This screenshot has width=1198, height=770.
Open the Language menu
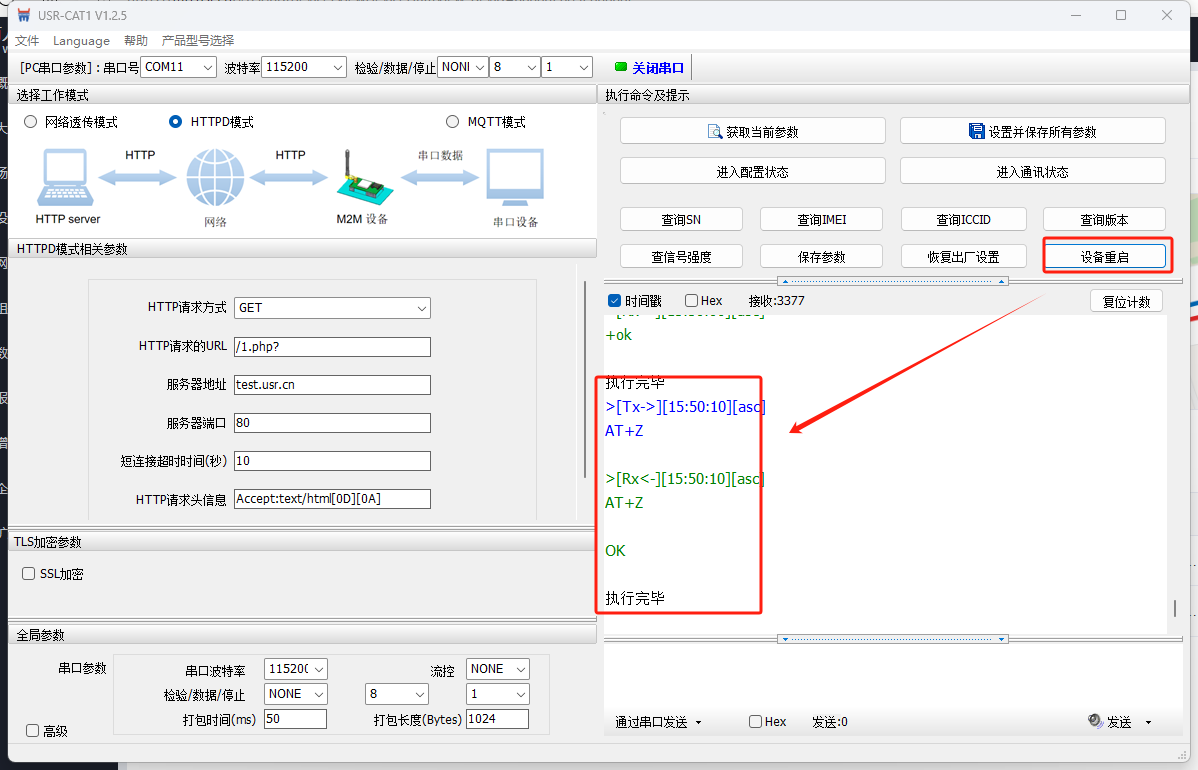click(x=81, y=41)
